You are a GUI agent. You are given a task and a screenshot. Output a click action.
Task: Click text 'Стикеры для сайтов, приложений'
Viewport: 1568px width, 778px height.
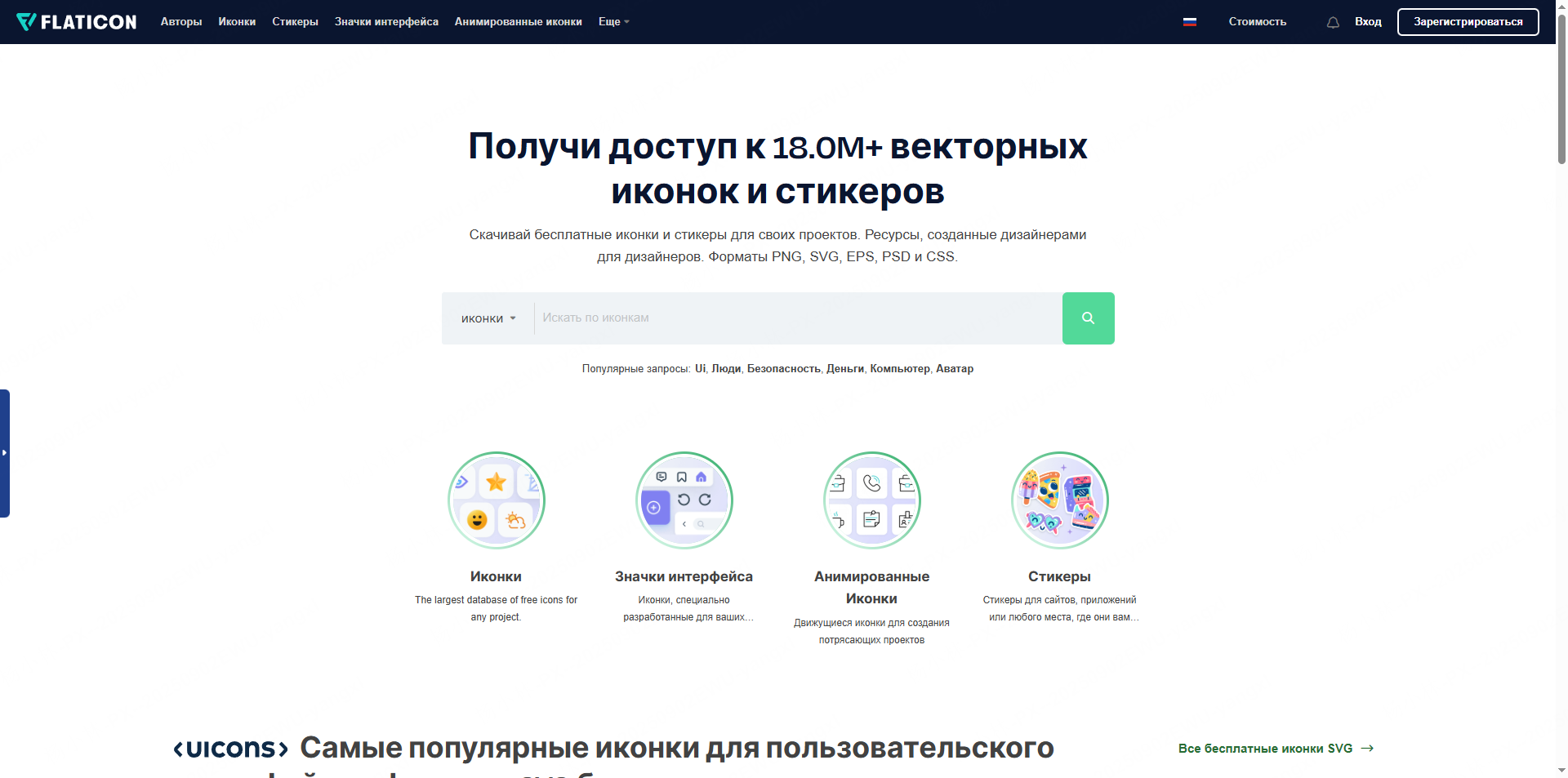pos(1059,600)
